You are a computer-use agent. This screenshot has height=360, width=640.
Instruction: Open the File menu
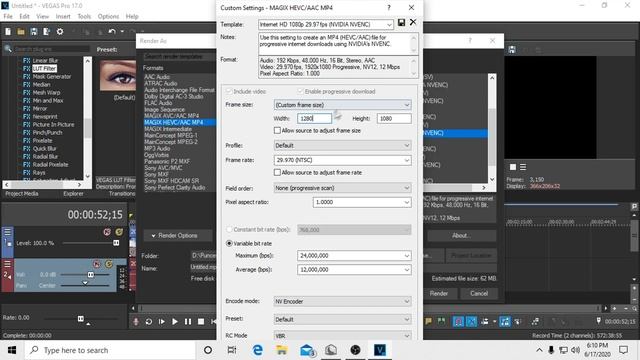pos(8,16)
